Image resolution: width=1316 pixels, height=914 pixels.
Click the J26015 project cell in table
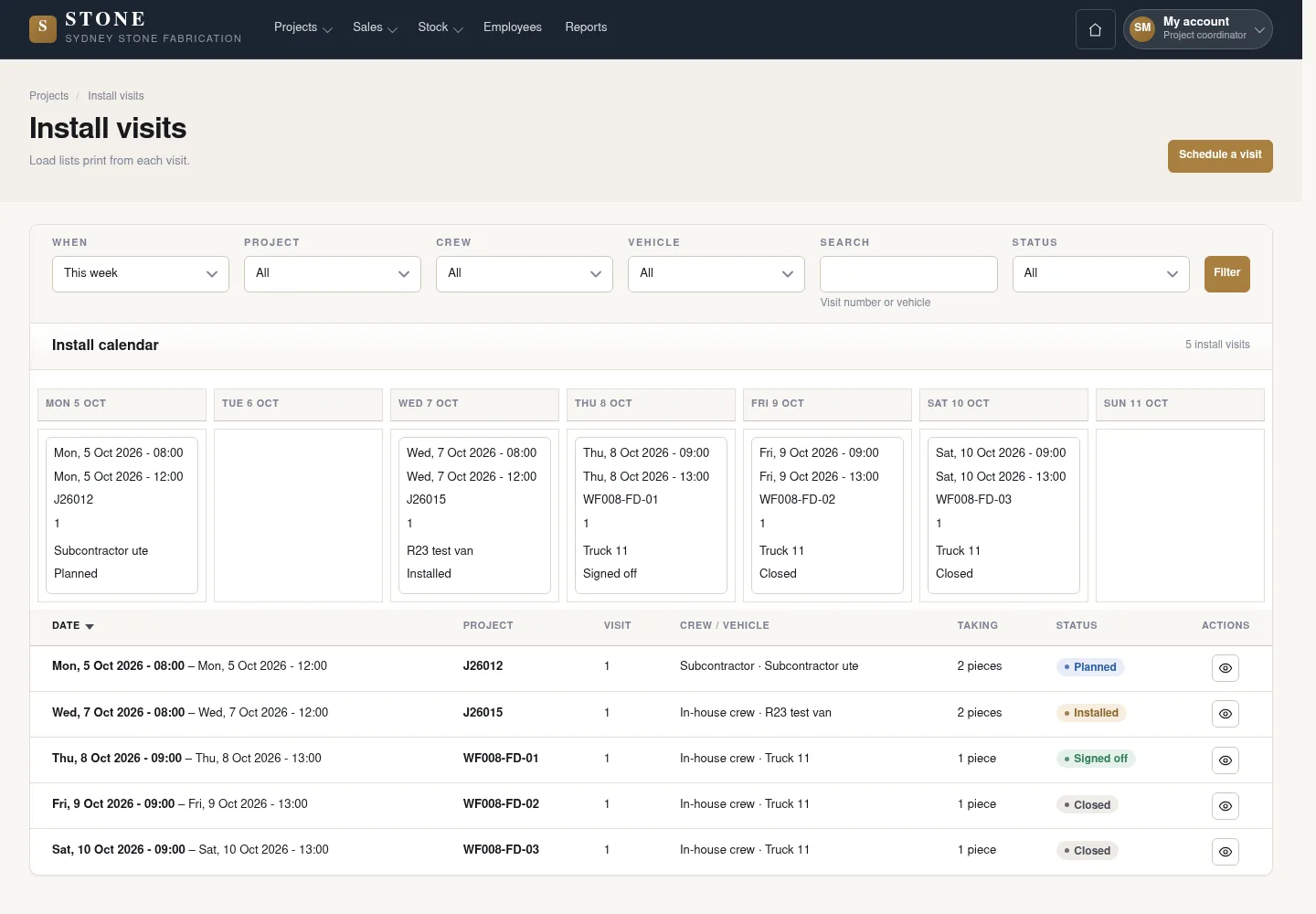483,713
